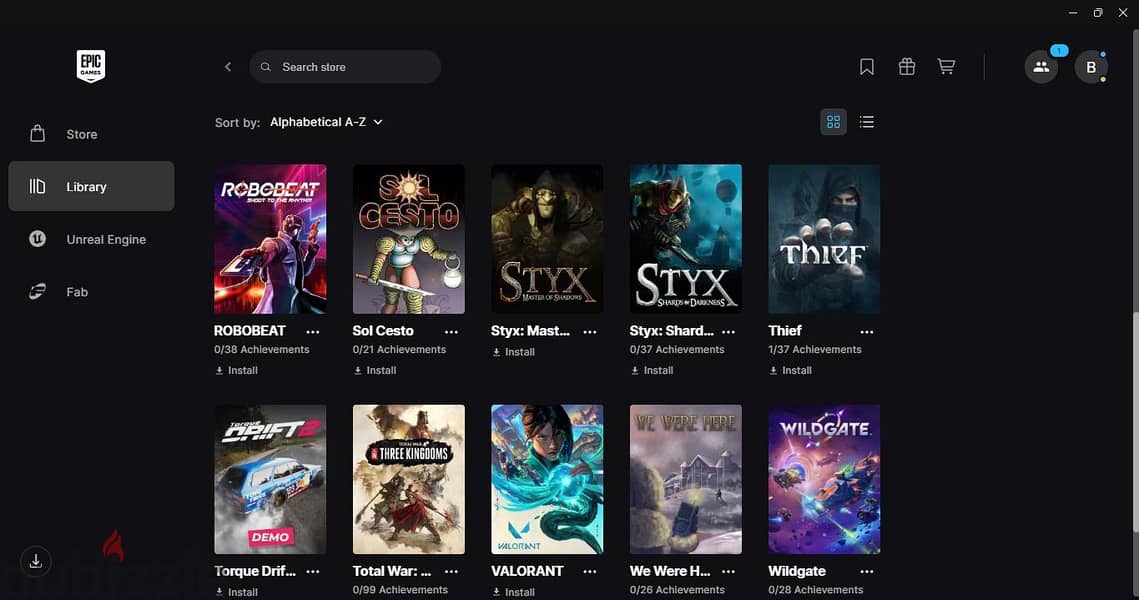1139x600 pixels.
Task: Open the gift box icon
Action: pyautogui.click(x=907, y=67)
